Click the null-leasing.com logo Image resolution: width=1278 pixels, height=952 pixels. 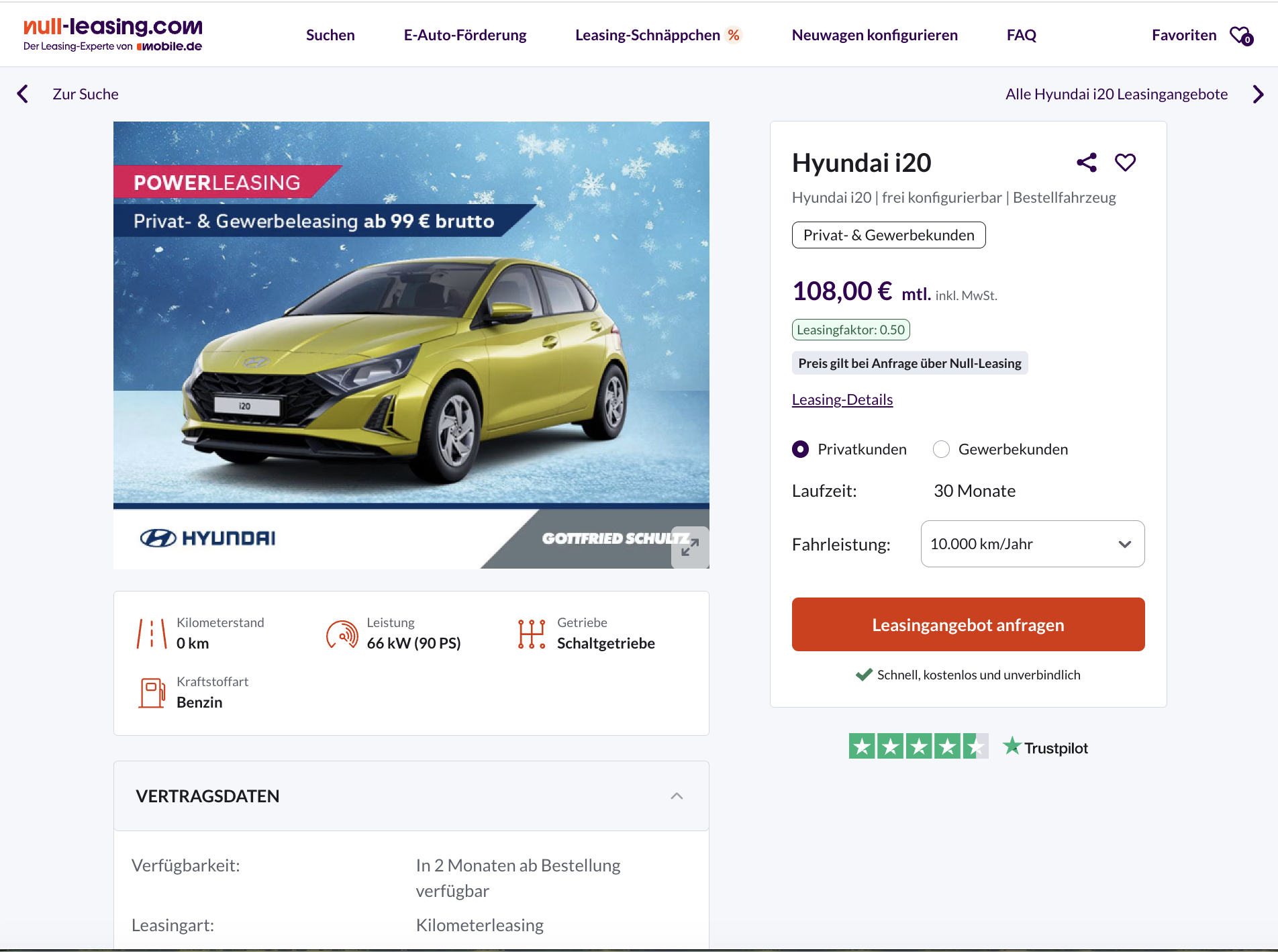coord(113,34)
